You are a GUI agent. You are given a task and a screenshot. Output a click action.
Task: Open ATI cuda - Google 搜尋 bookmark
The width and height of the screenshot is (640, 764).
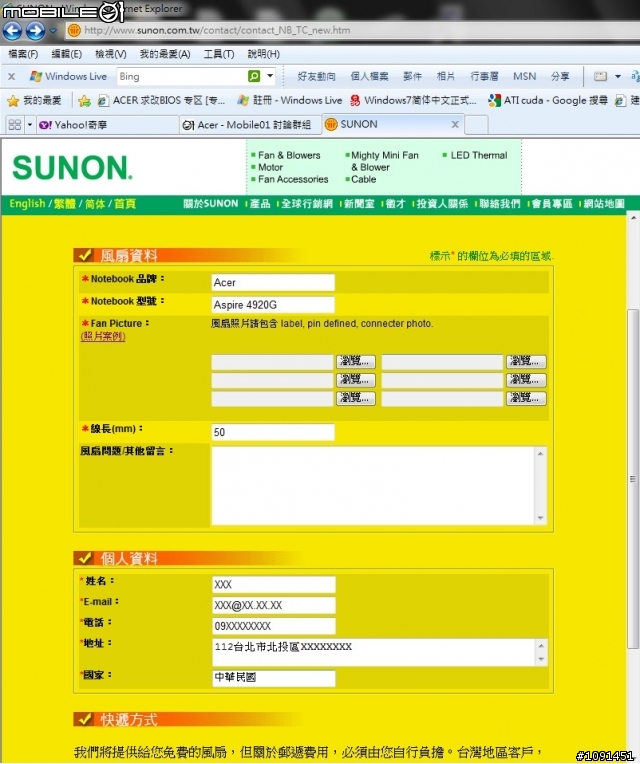pyautogui.click(x=548, y=100)
